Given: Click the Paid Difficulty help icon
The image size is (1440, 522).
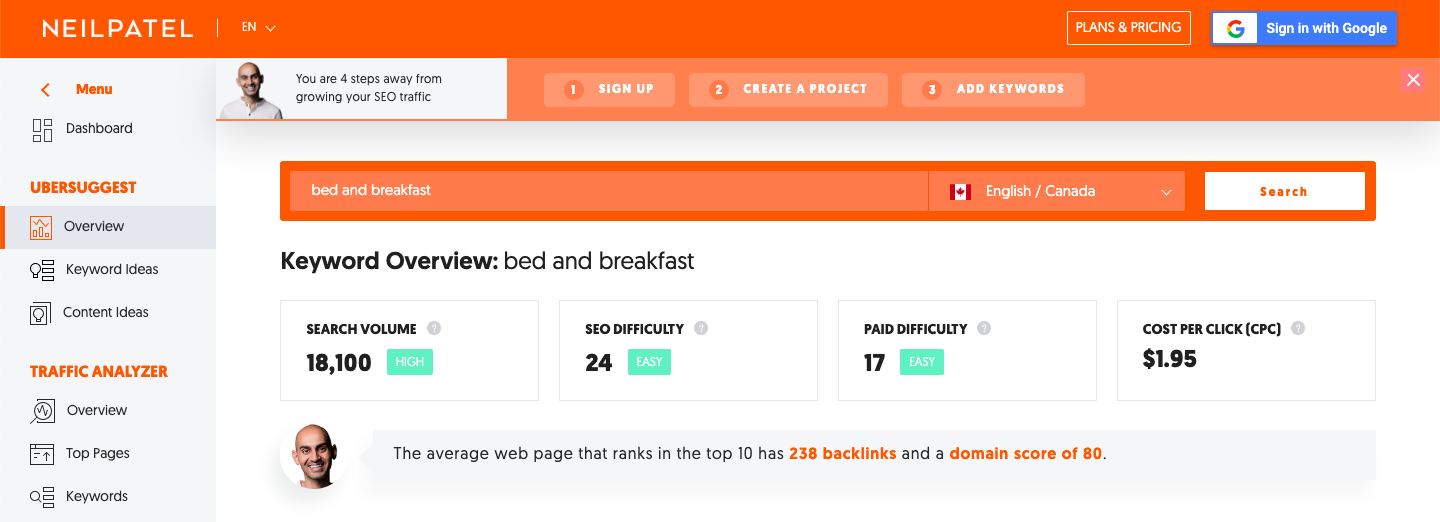Looking at the screenshot, I should coord(984,328).
